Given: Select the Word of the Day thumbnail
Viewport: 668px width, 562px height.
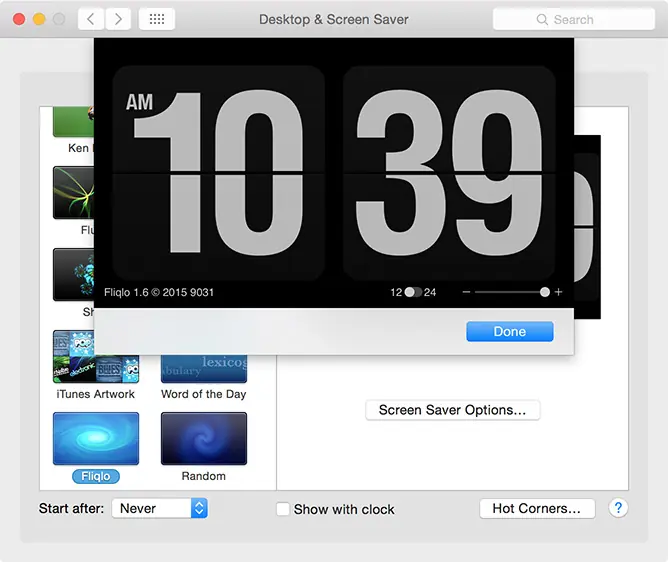Looking at the screenshot, I should 204,369.
